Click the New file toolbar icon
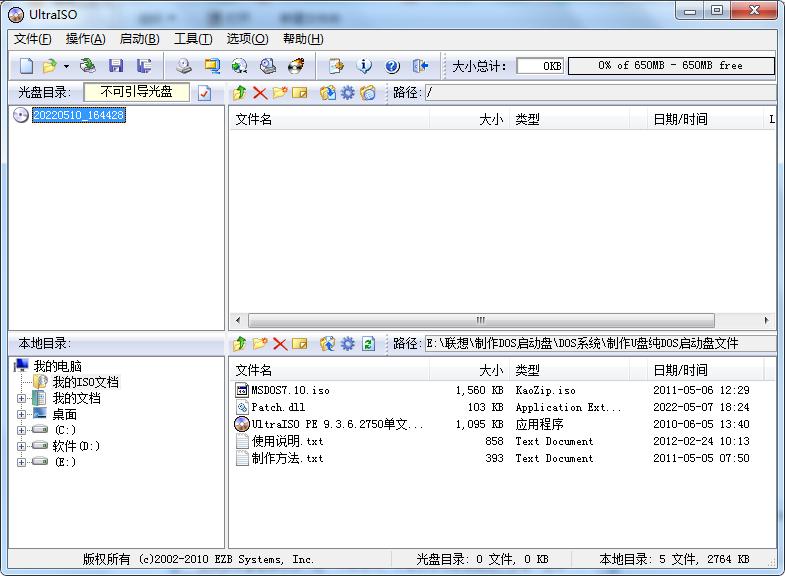The width and height of the screenshot is (785, 576). point(26,66)
